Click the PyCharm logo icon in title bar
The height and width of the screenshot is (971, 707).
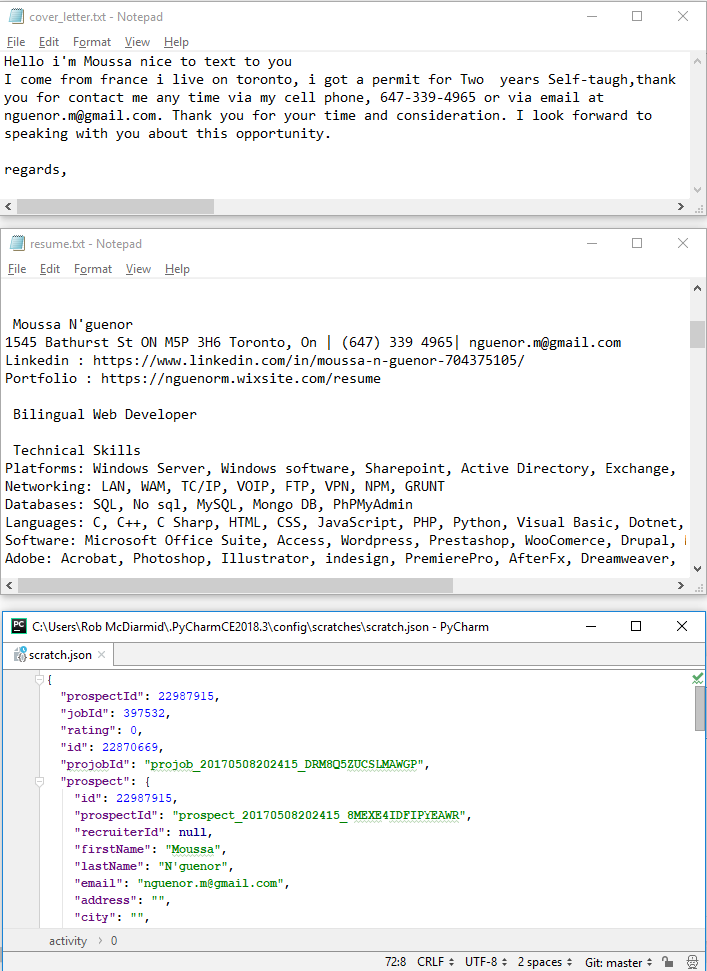[x=19, y=626]
